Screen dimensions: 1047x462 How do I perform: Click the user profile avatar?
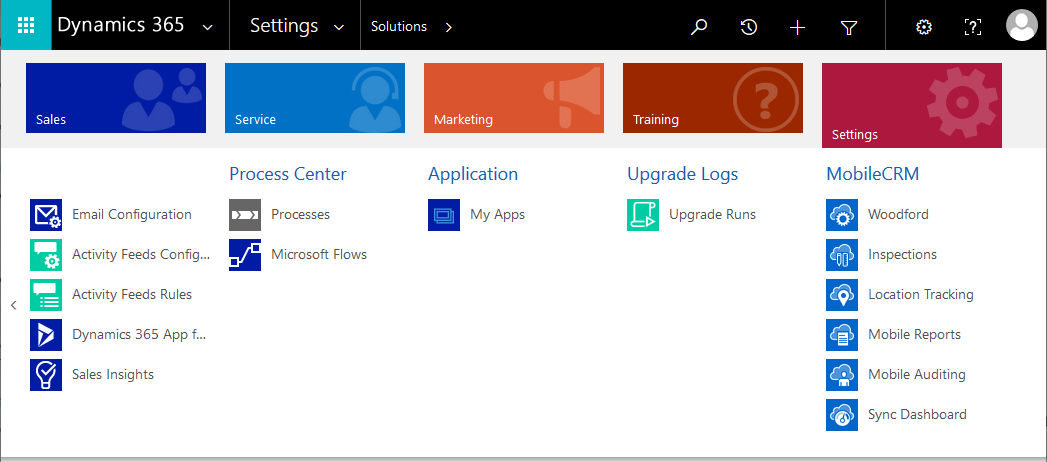(x=1021, y=26)
